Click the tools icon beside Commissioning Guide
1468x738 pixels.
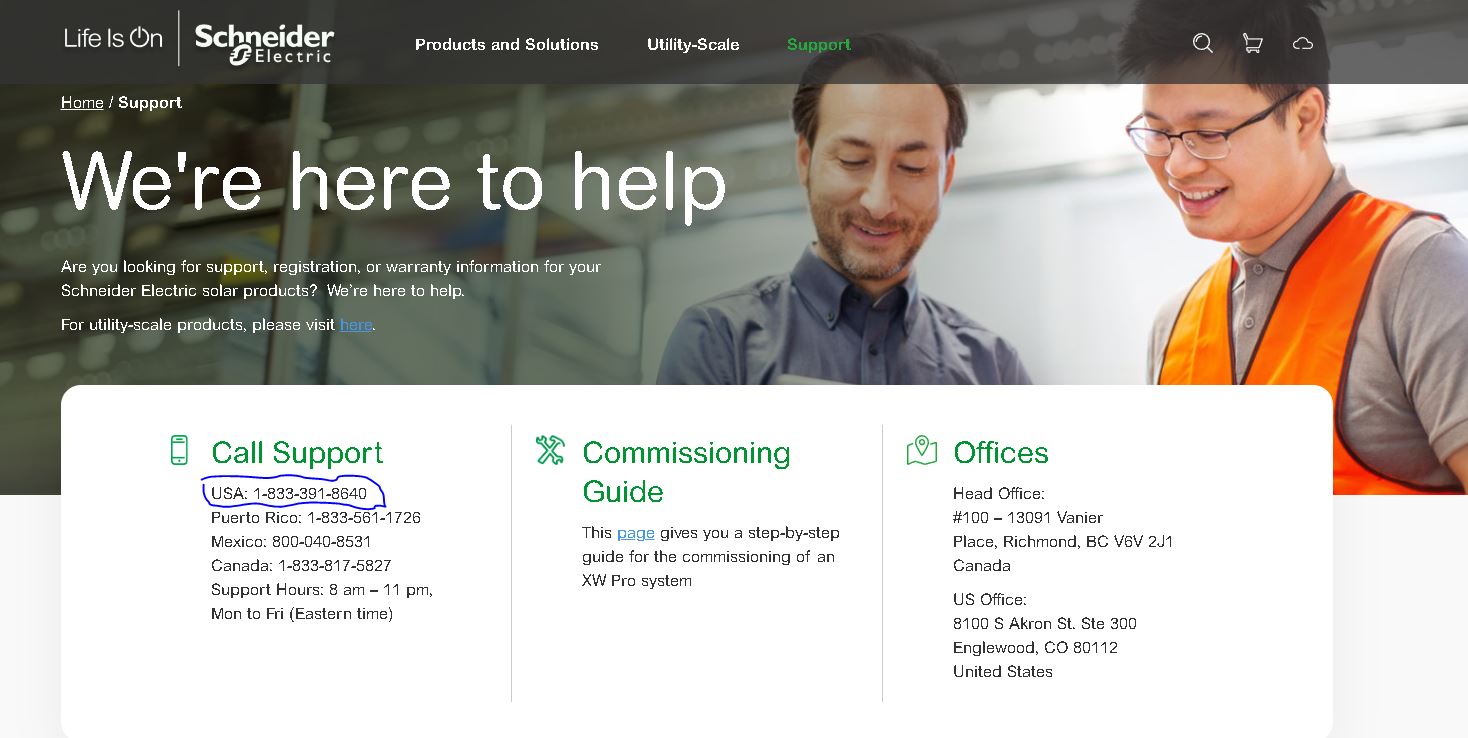coord(550,450)
